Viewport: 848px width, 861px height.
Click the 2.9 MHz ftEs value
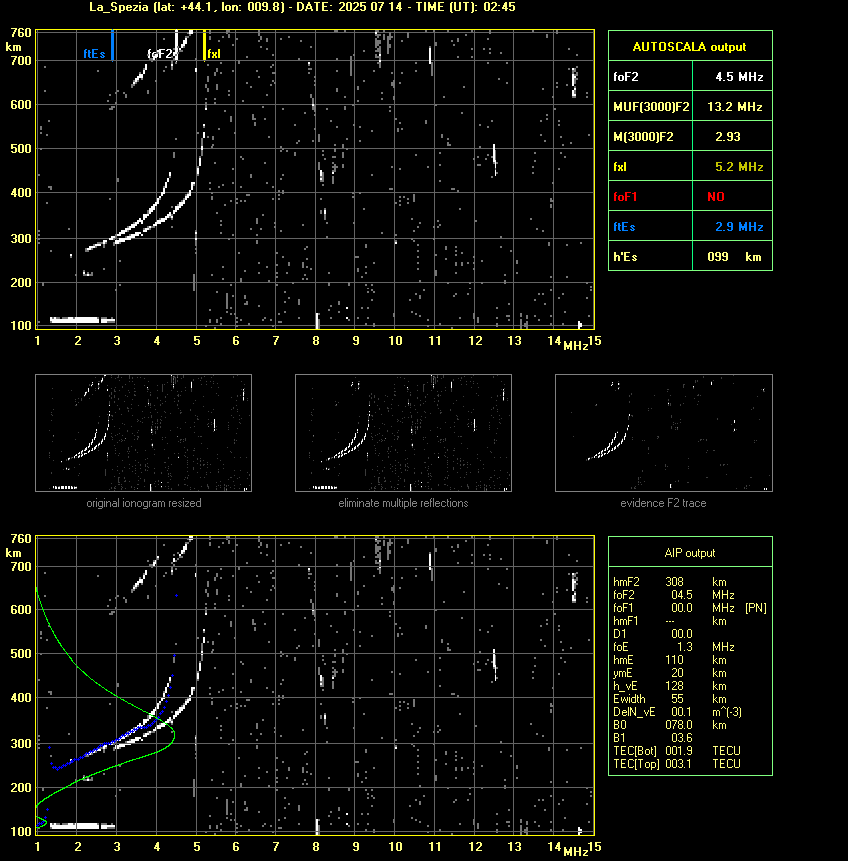(739, 227)
